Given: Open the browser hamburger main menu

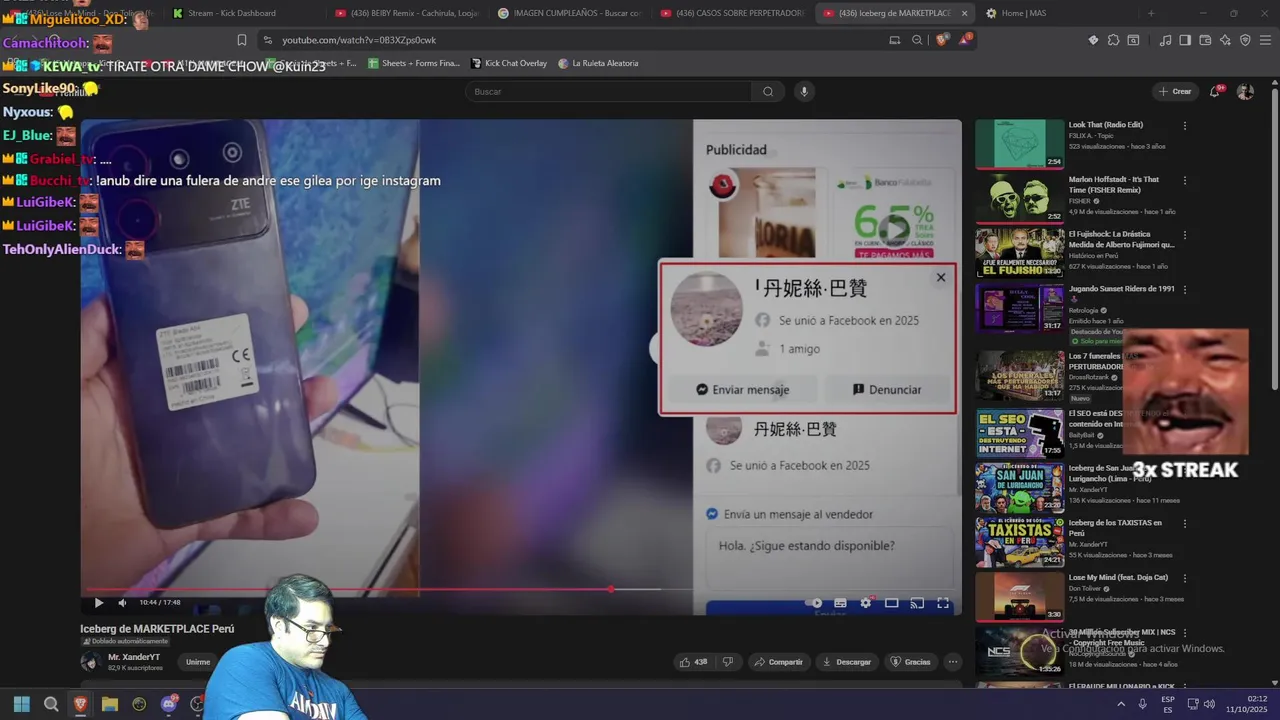Looking at the screenshot, I should click(1265, 40).
